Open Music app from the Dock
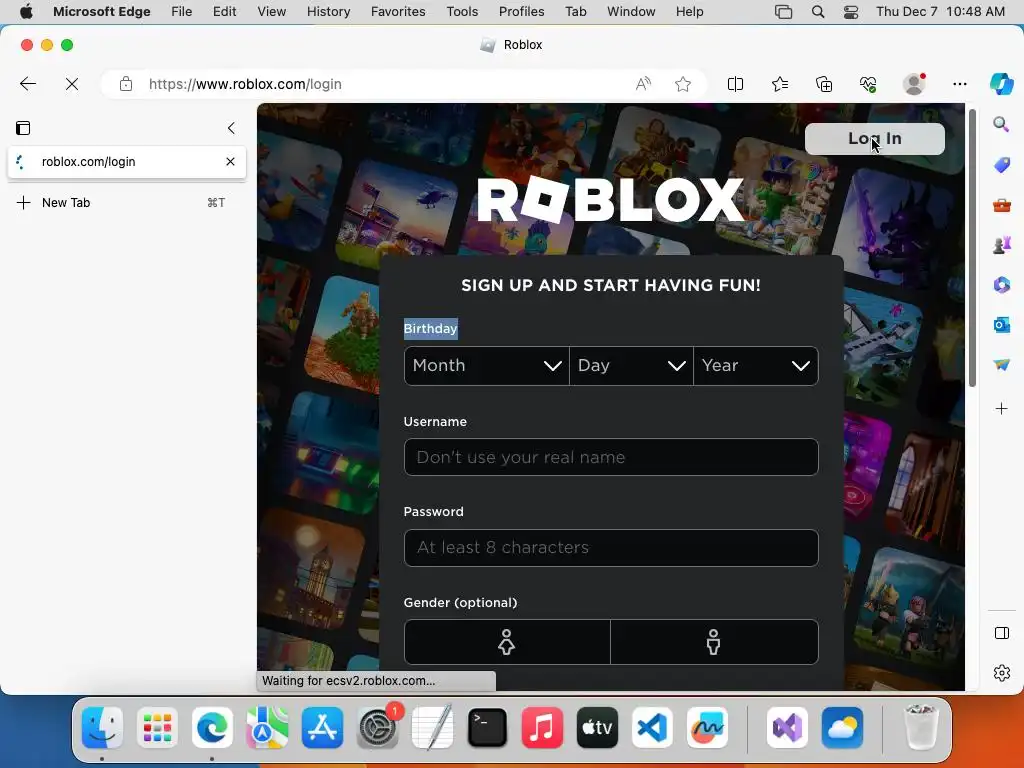 pos(542,728)
